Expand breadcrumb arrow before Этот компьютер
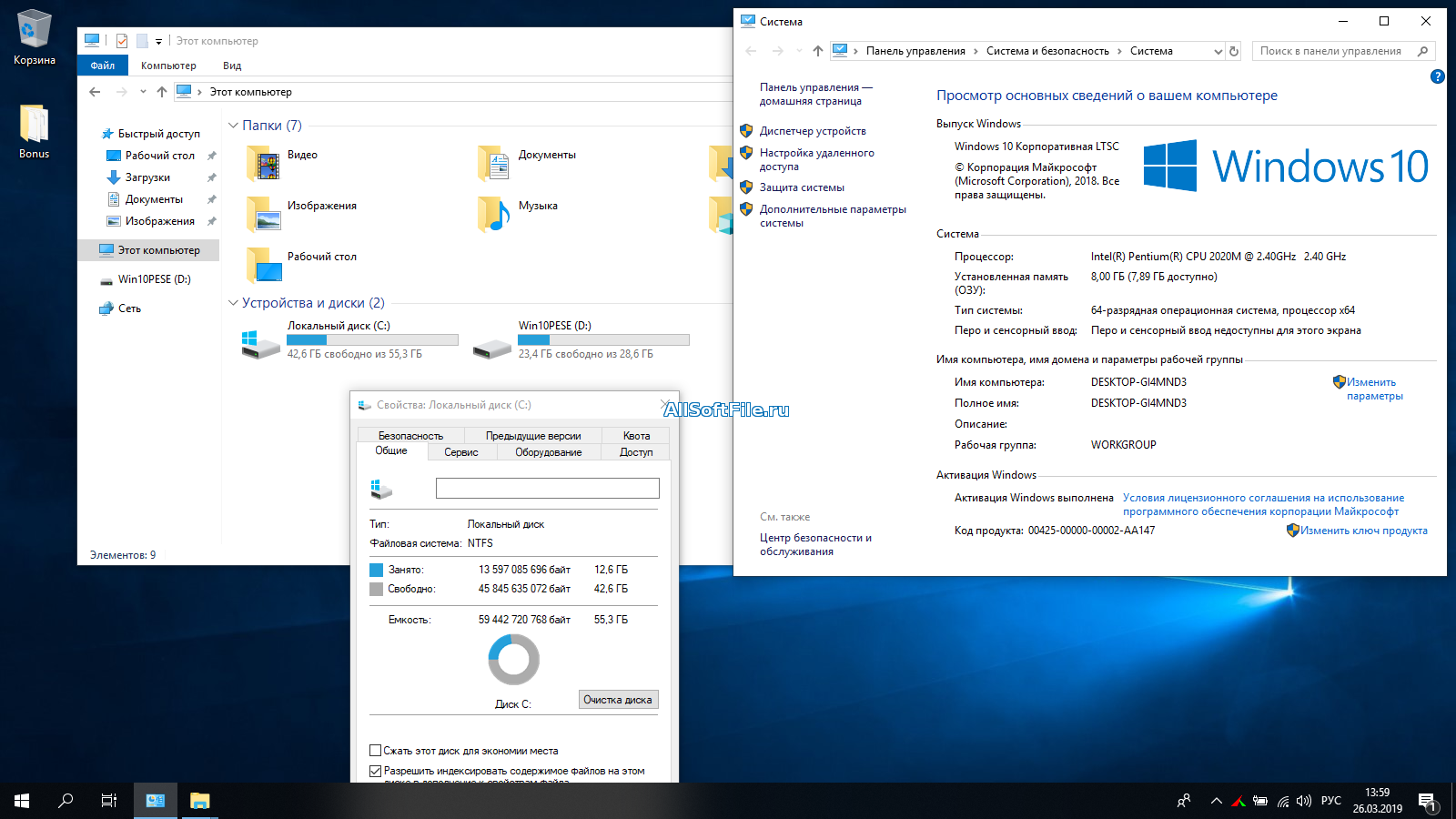Viewport: 1456px width, 819px height. (199, 92)
